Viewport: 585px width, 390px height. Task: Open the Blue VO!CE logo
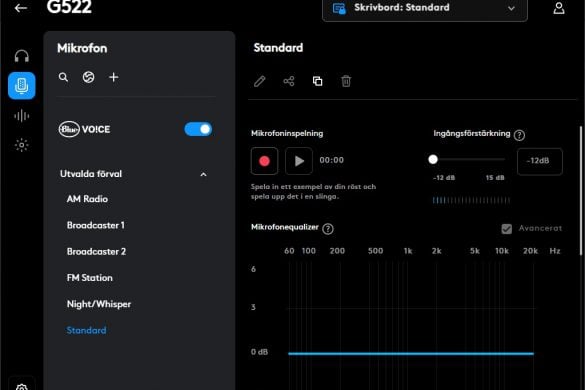coord(84,129)
